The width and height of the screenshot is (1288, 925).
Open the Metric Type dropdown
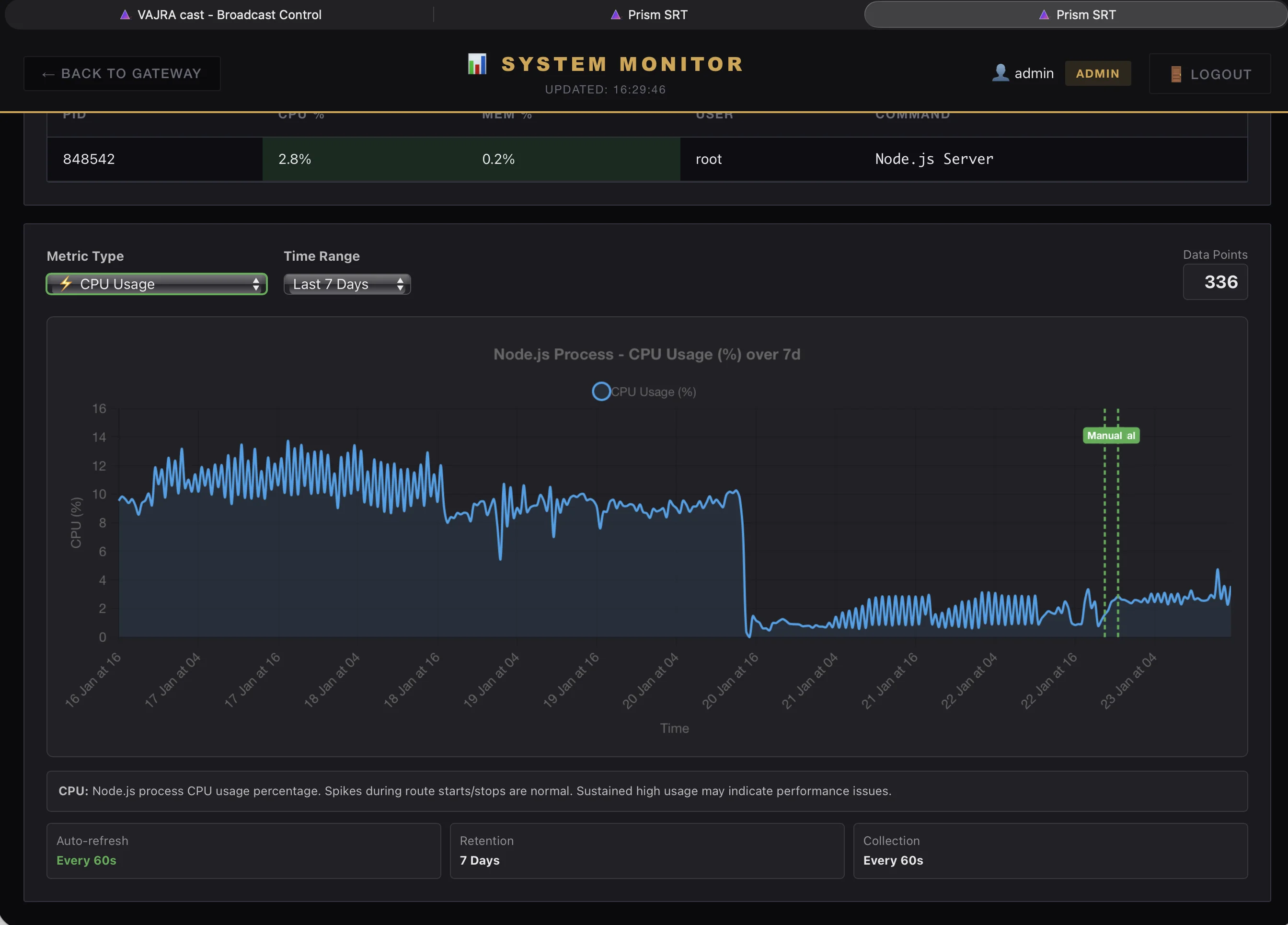click(x=156, y=284)
